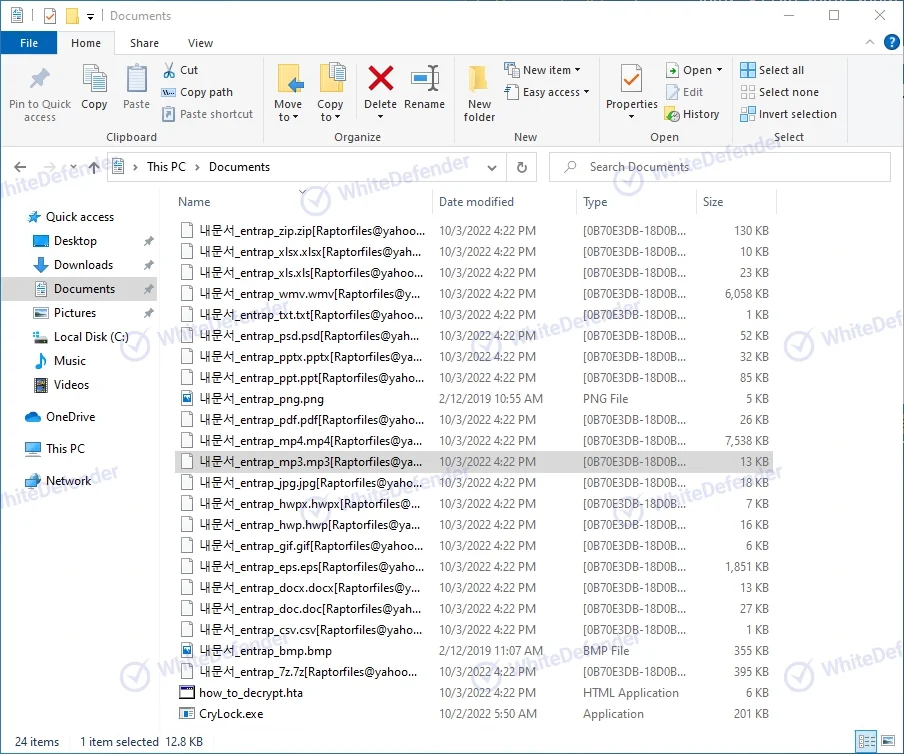This screenshot has width=904, height=754.
Task: Click the Refresh button beside address bar
Action: click(521, 167)
